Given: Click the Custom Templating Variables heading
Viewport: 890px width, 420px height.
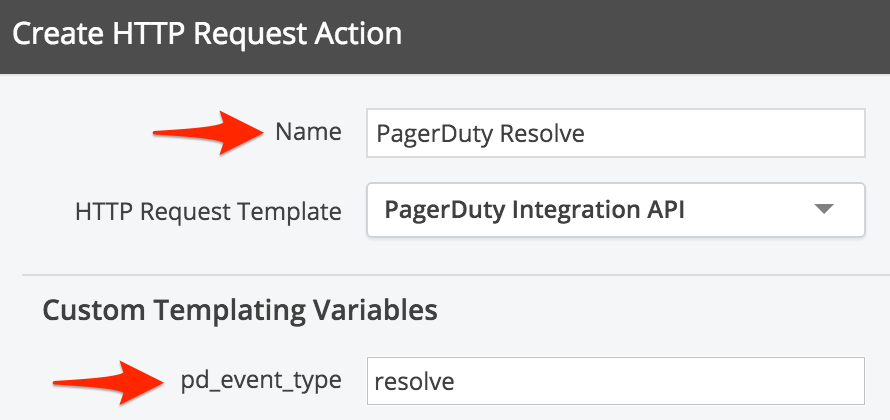Looking at the screenshot, I should pos(240,310).
